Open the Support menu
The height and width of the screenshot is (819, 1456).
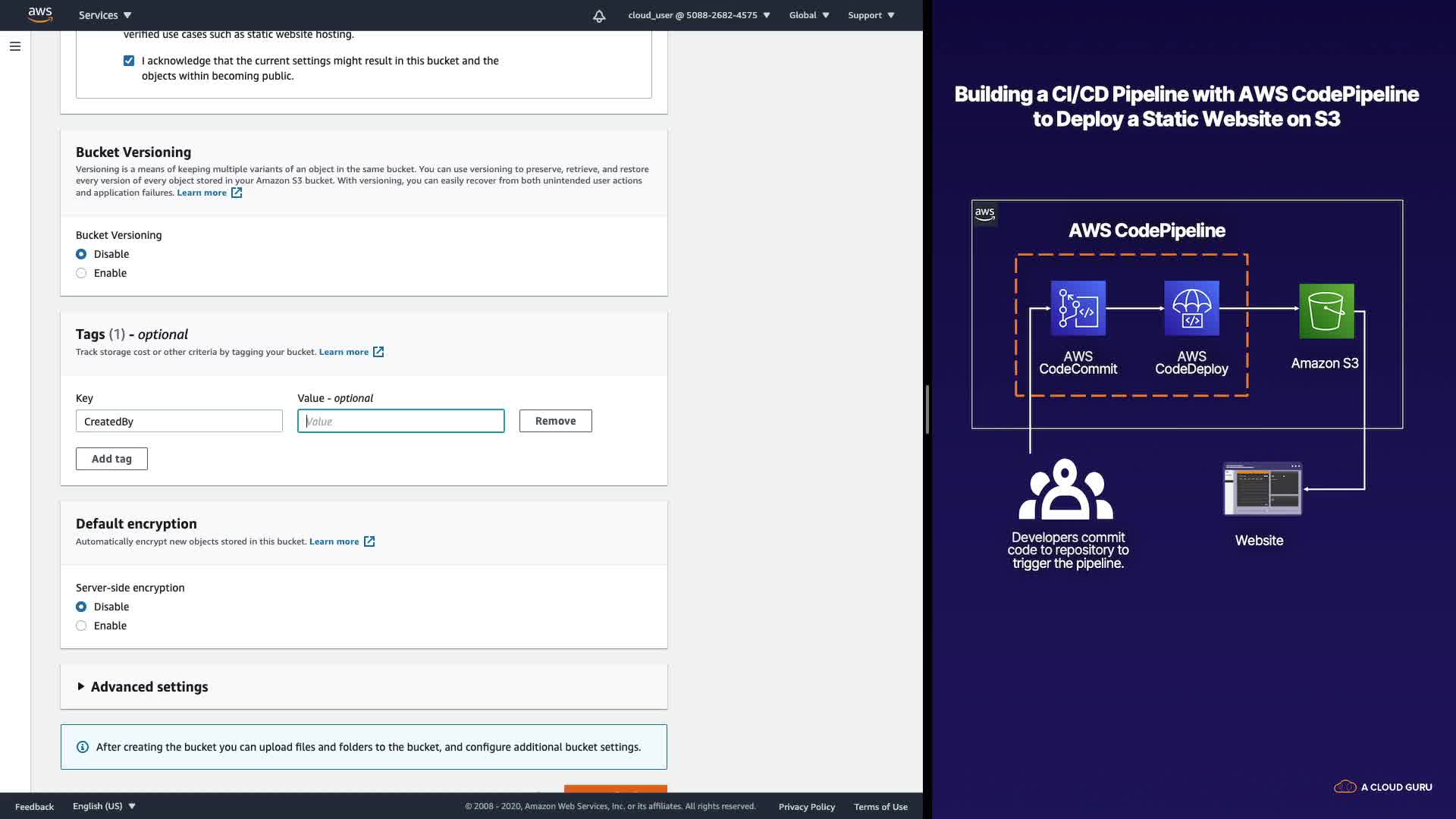(x=871, y=15)
